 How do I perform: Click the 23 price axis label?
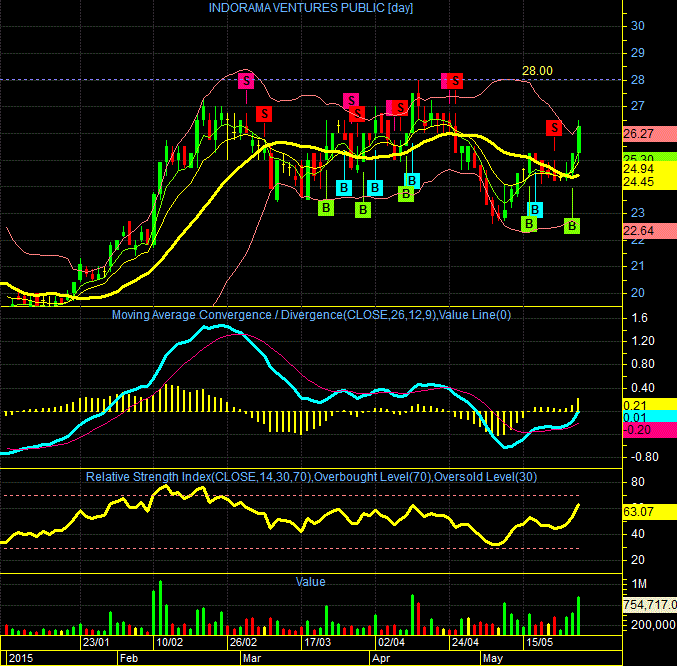[x=638, y=213]
